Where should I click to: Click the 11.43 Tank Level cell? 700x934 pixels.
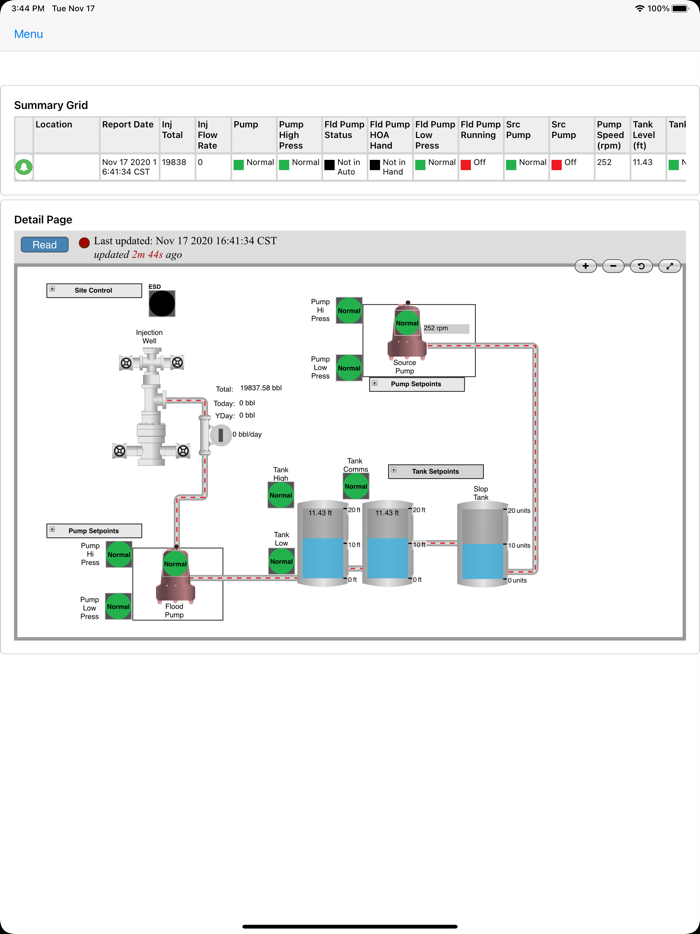(648, 167)
